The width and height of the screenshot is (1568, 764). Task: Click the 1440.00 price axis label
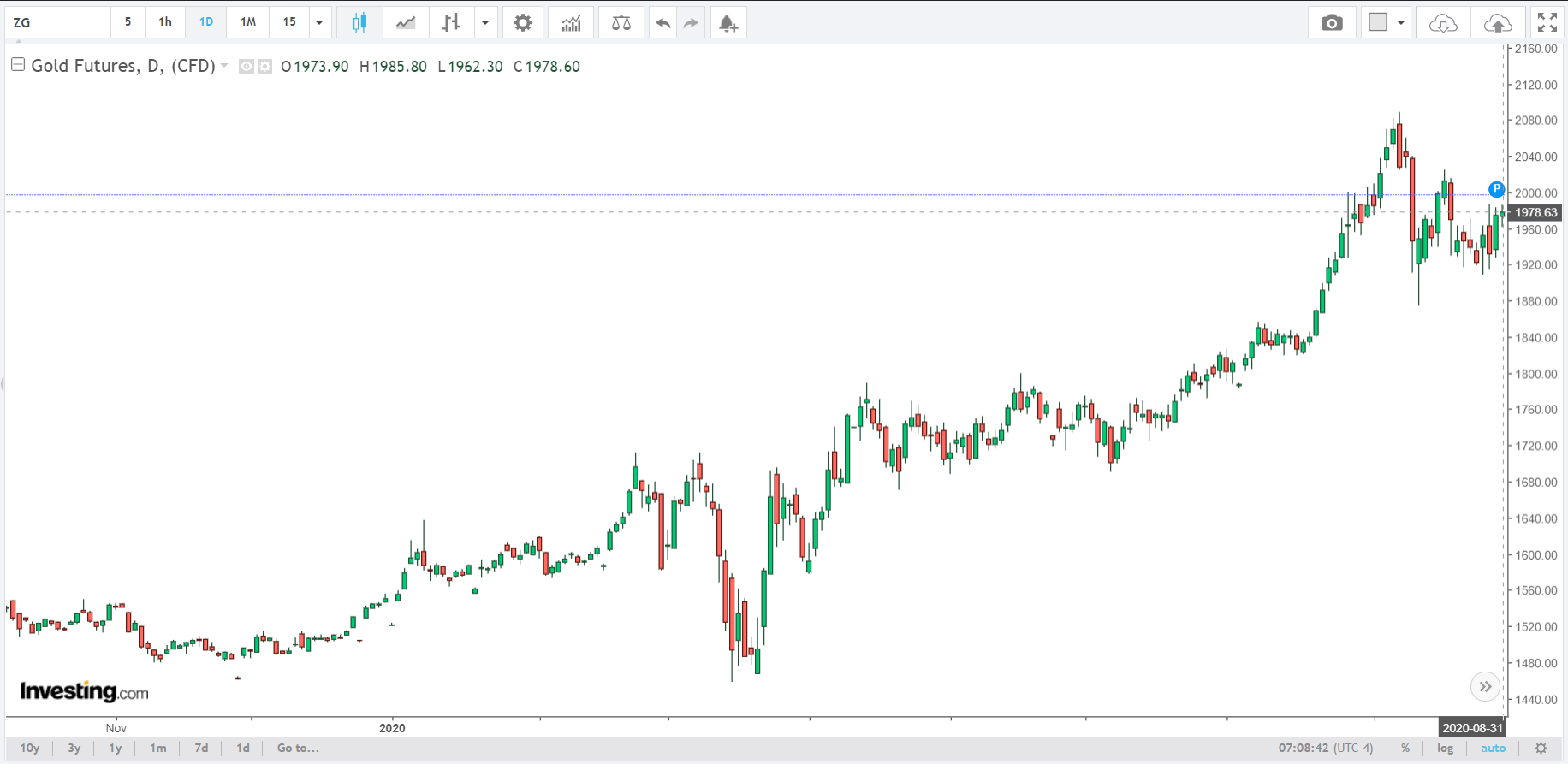point(1536,699)
